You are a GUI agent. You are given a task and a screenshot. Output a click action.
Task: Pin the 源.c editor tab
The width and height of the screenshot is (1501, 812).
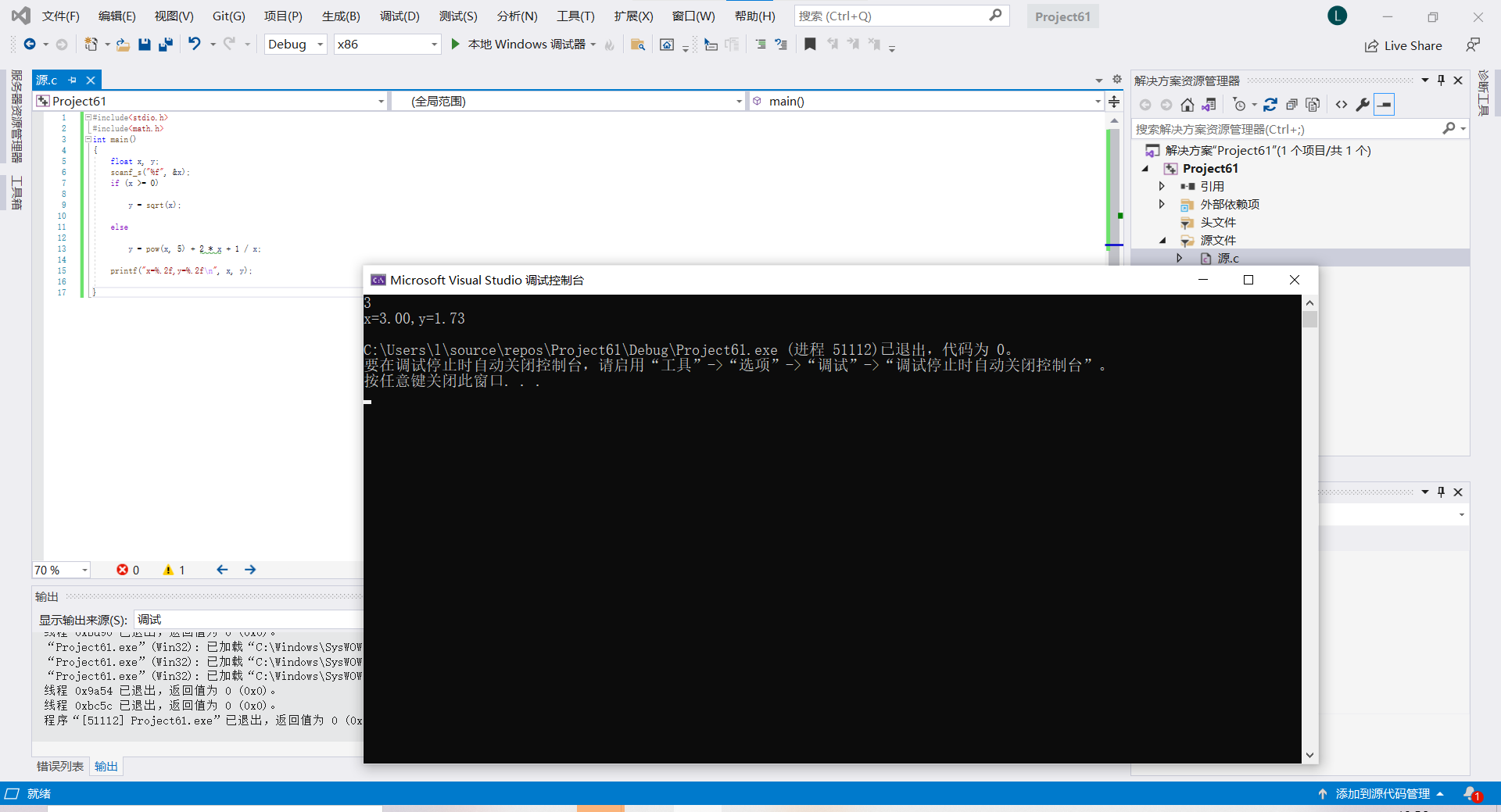click(x=73, y=80)
